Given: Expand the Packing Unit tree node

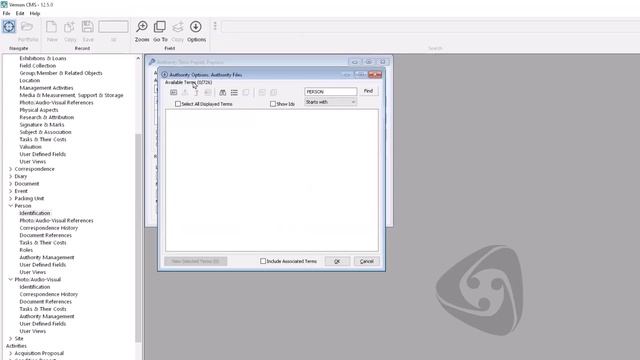Looking at the screenshot, I should 11,198.
